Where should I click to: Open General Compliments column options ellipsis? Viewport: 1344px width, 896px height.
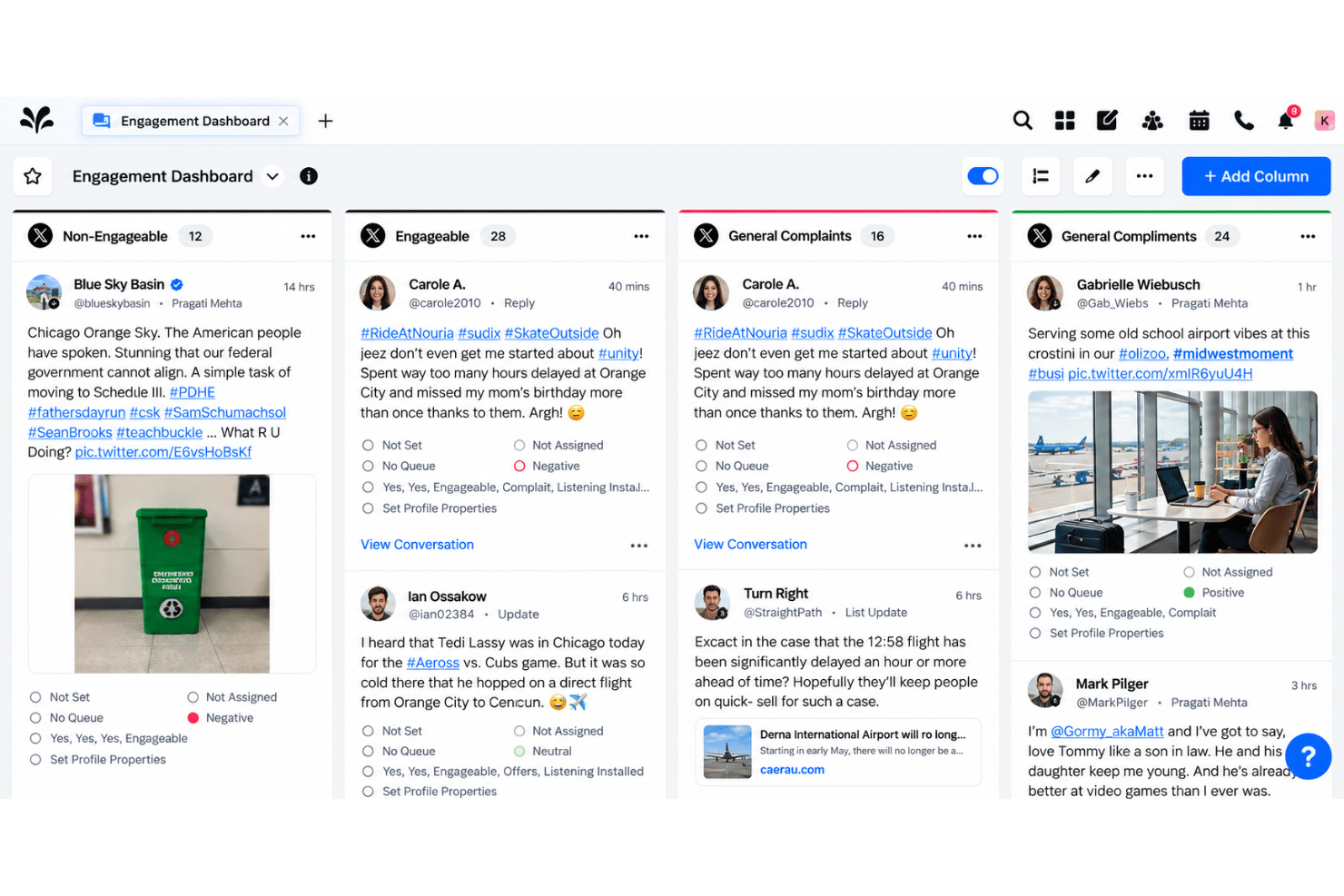coord(1308,236)
